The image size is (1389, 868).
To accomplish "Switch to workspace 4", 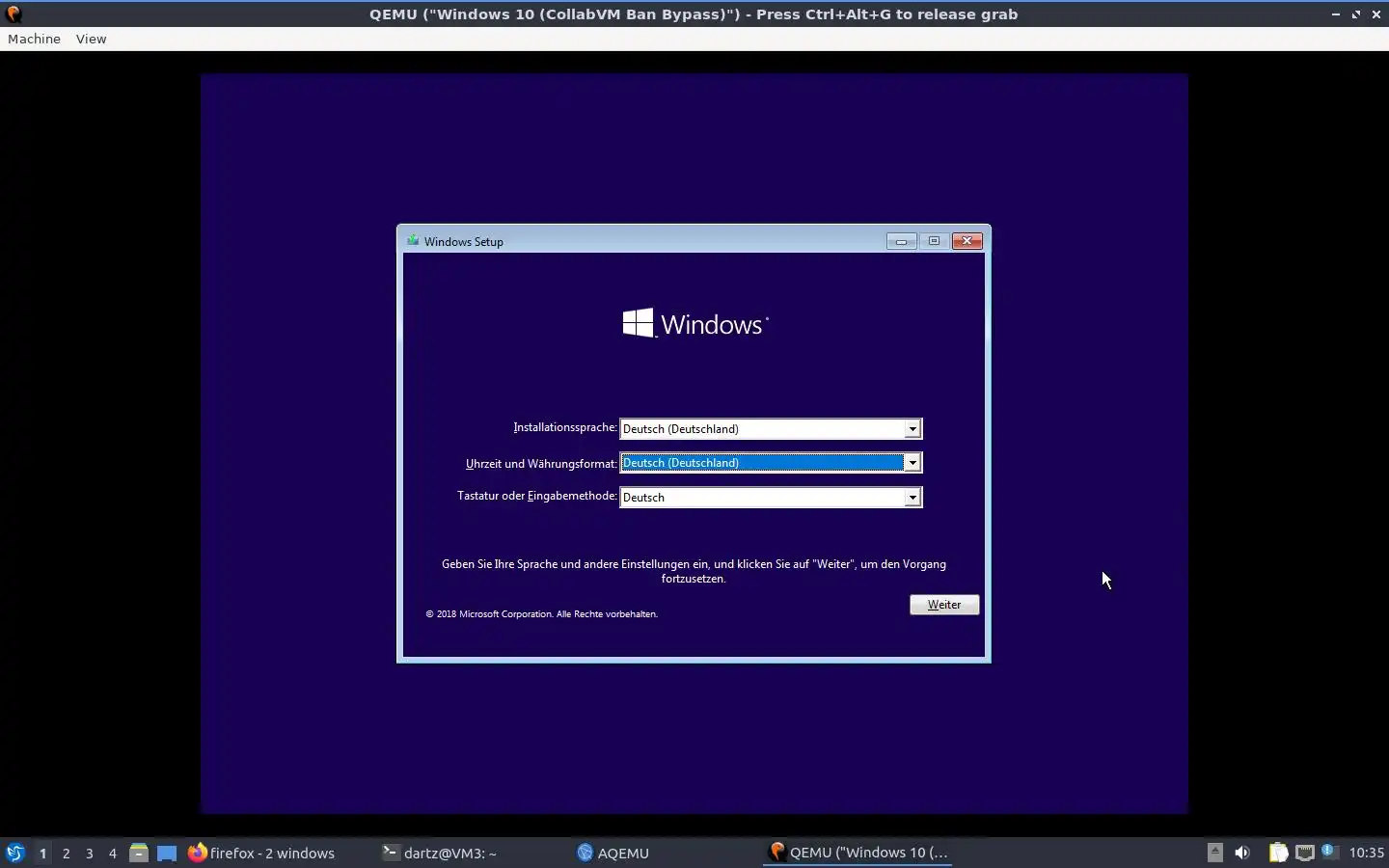I will [112, 853].
